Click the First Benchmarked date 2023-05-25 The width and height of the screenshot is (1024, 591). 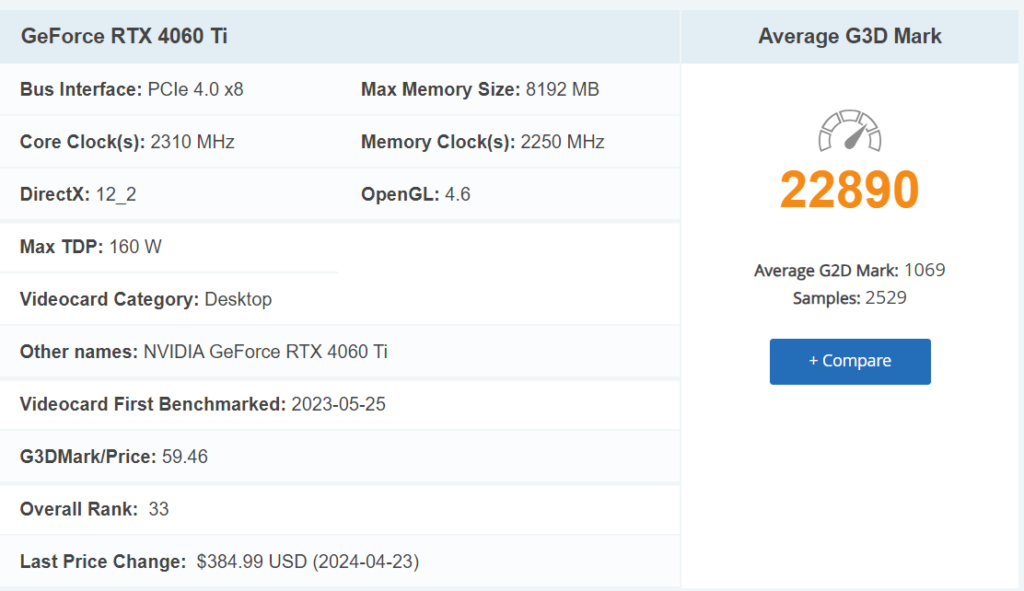(x=338, y=405)
